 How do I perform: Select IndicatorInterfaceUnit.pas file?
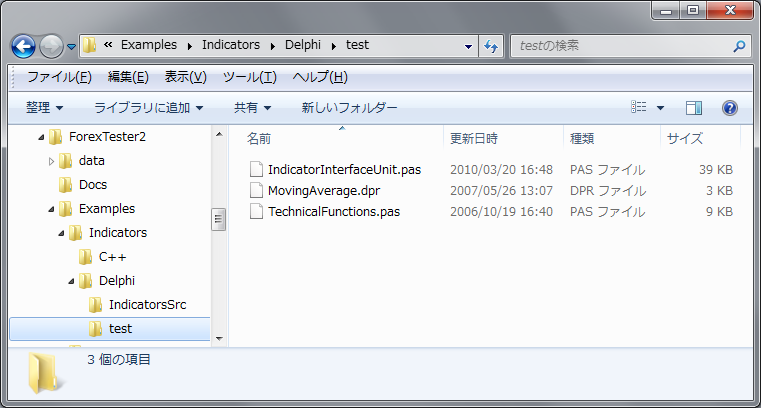(x=344, y=170)
